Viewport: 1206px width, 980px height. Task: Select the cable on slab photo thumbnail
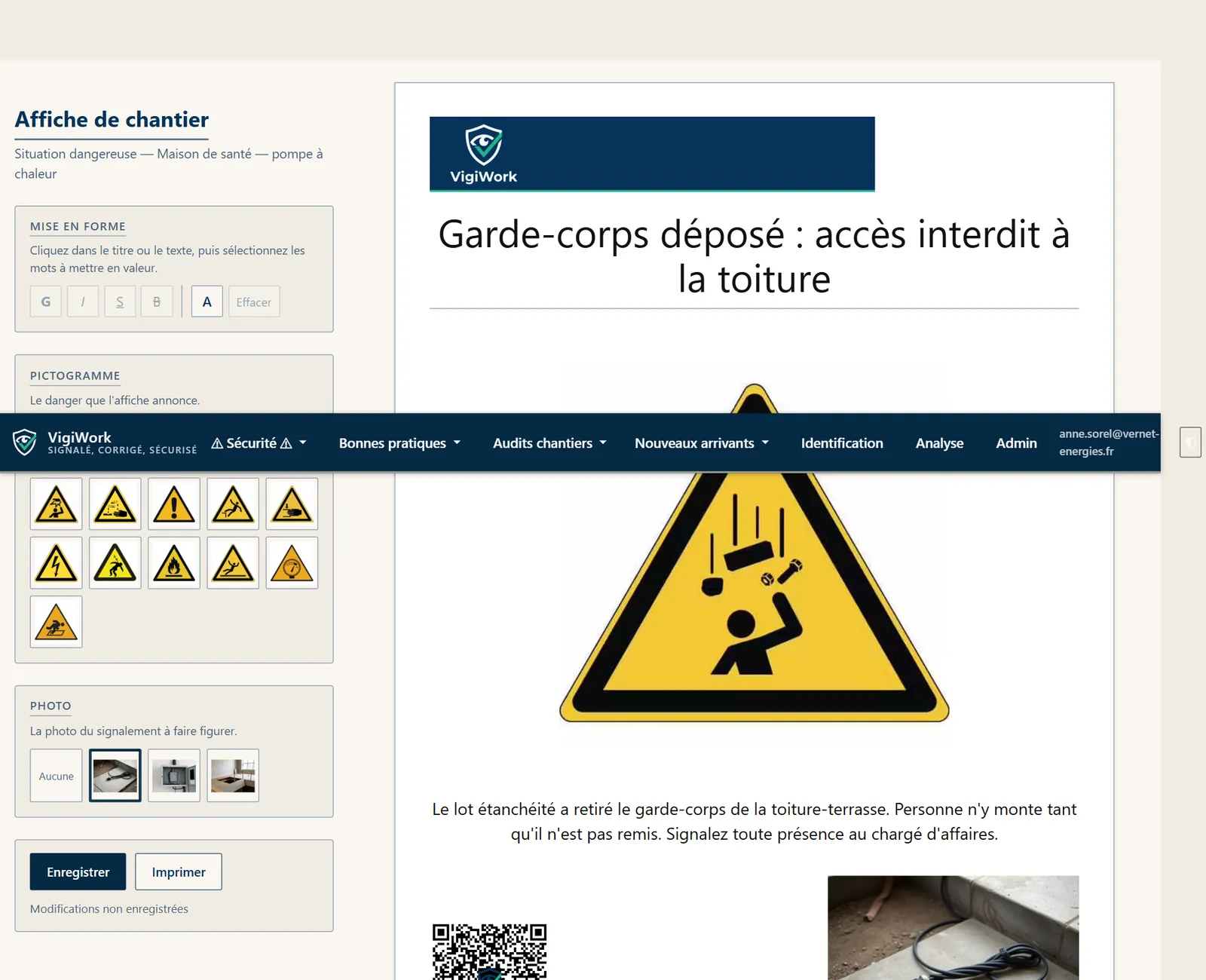point(115,776)
